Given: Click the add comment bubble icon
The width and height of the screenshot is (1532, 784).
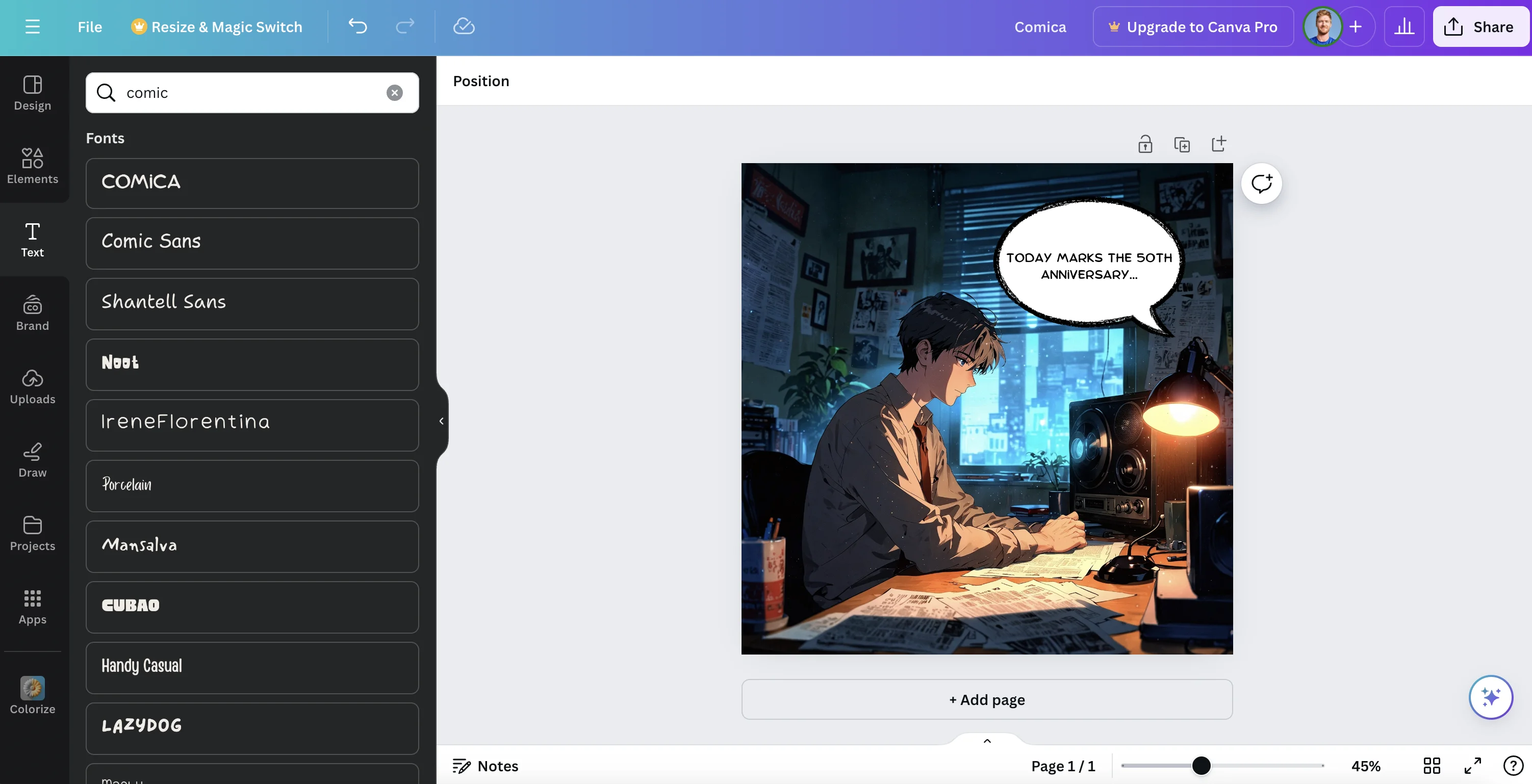Looking at the screenshot, I should point(1261,183).
